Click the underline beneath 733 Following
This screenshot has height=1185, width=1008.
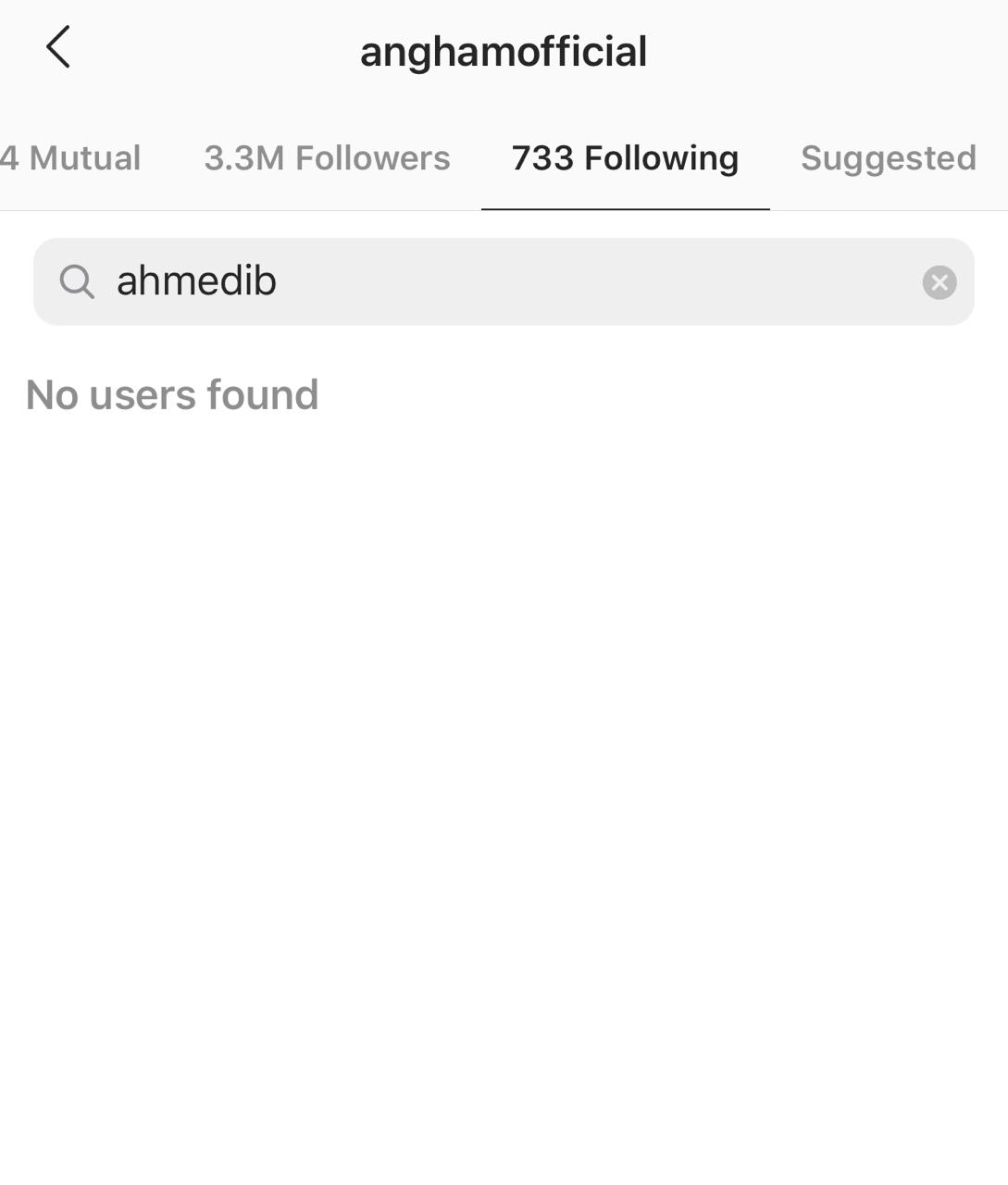click(625, 208)
